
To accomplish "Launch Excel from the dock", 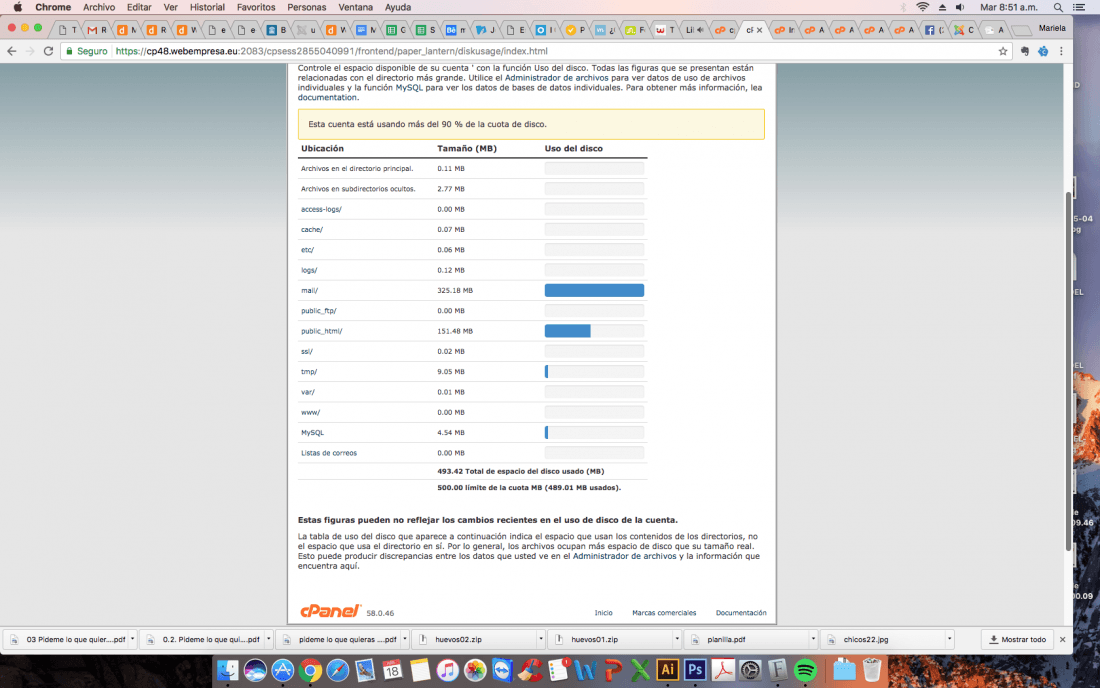I will tap(640, 670).
